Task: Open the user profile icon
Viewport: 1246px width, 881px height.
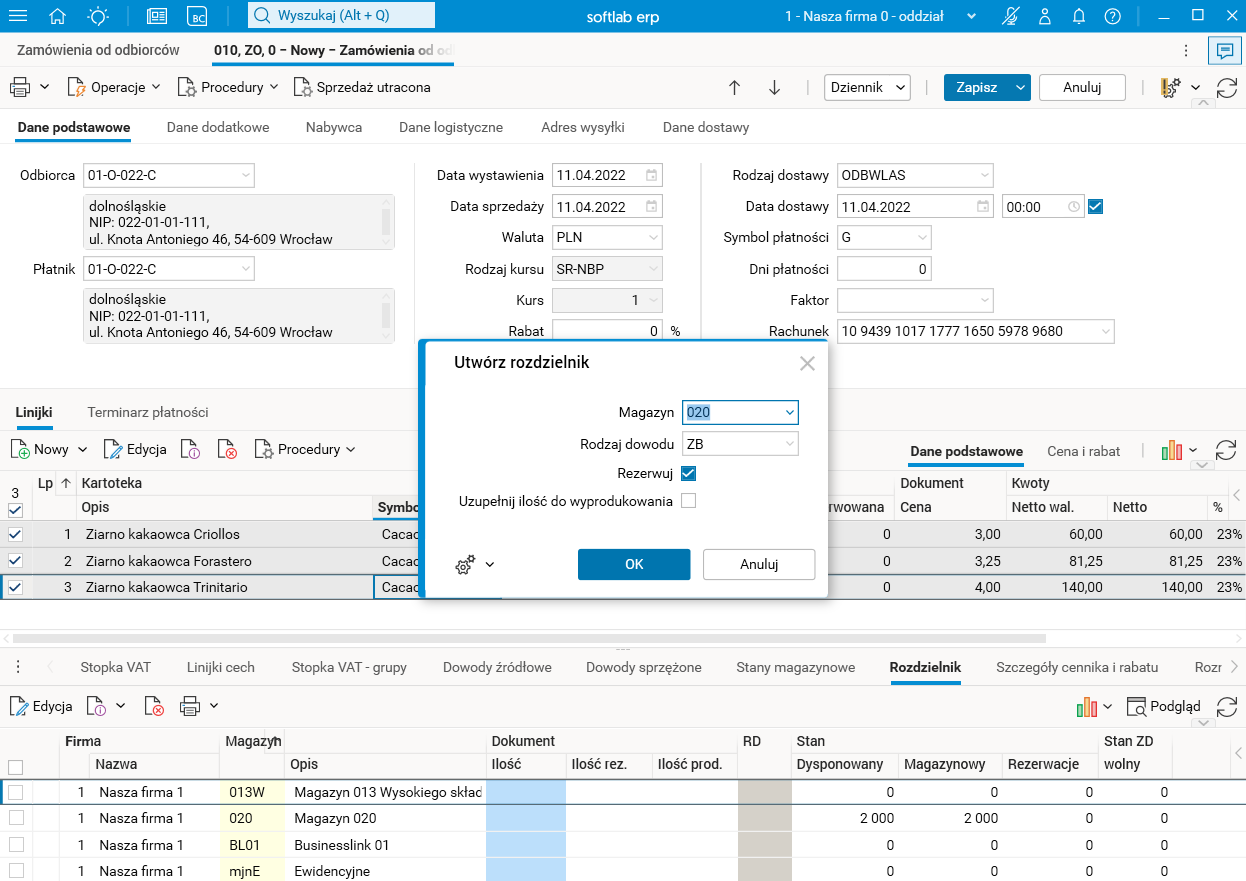Action: (x=1045, y=16)
